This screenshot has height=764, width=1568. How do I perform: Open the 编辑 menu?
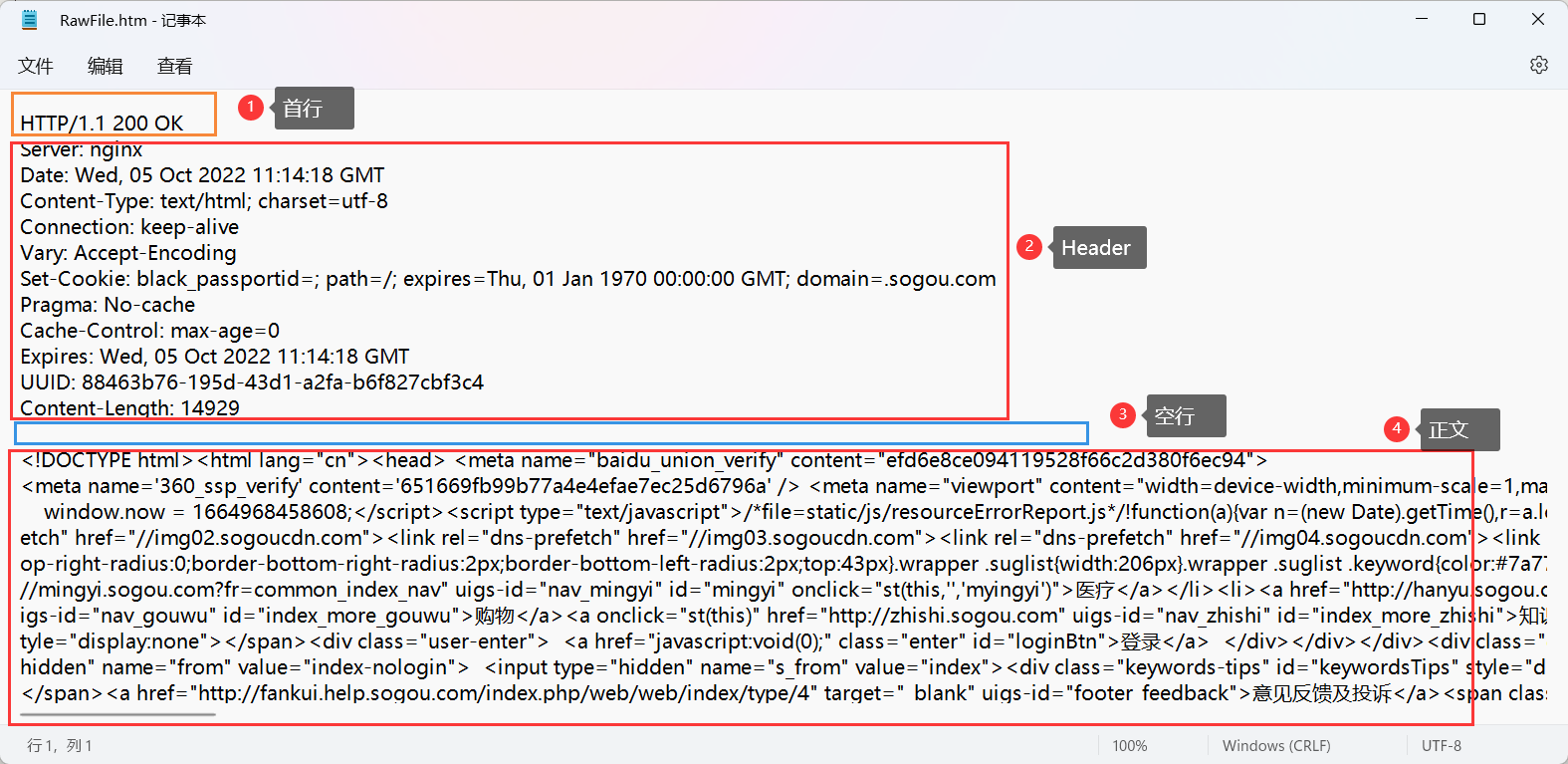point(105,66)
